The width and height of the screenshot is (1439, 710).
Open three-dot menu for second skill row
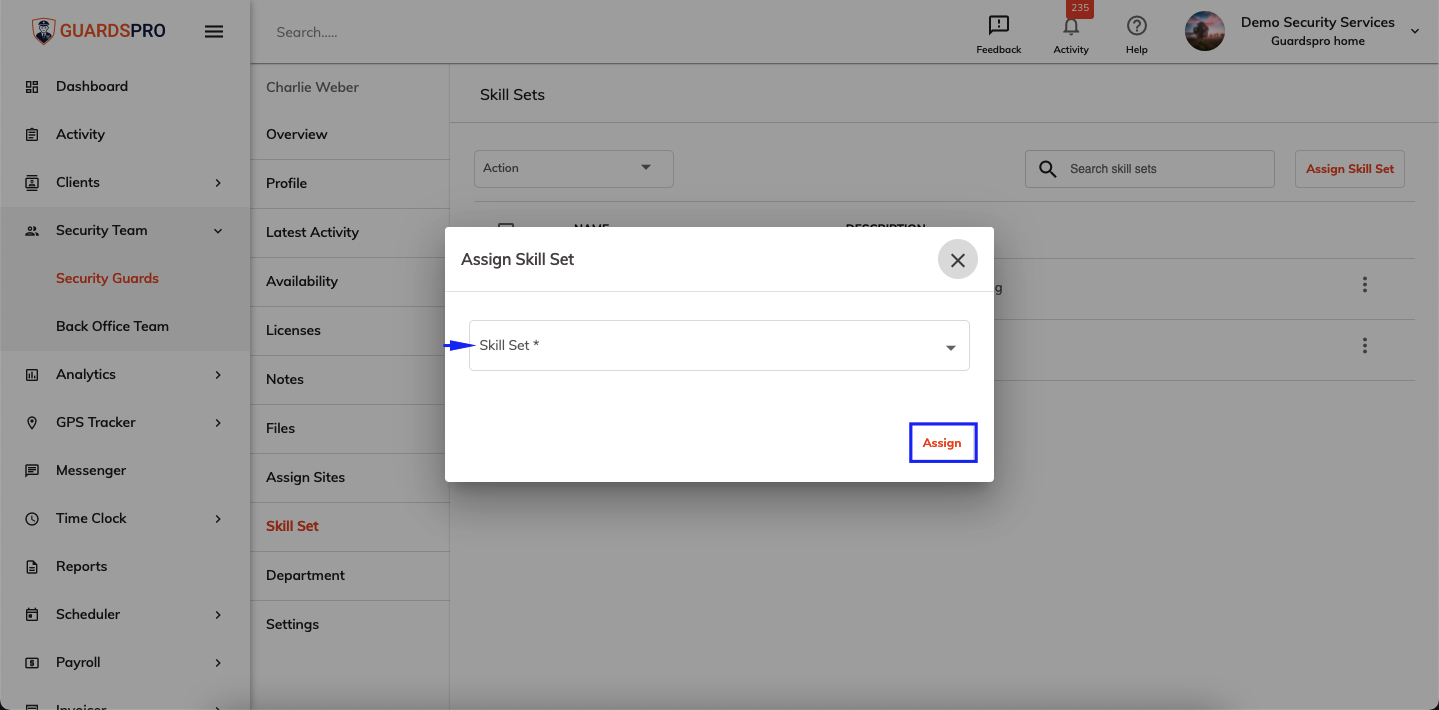(x=1364, y=346)
